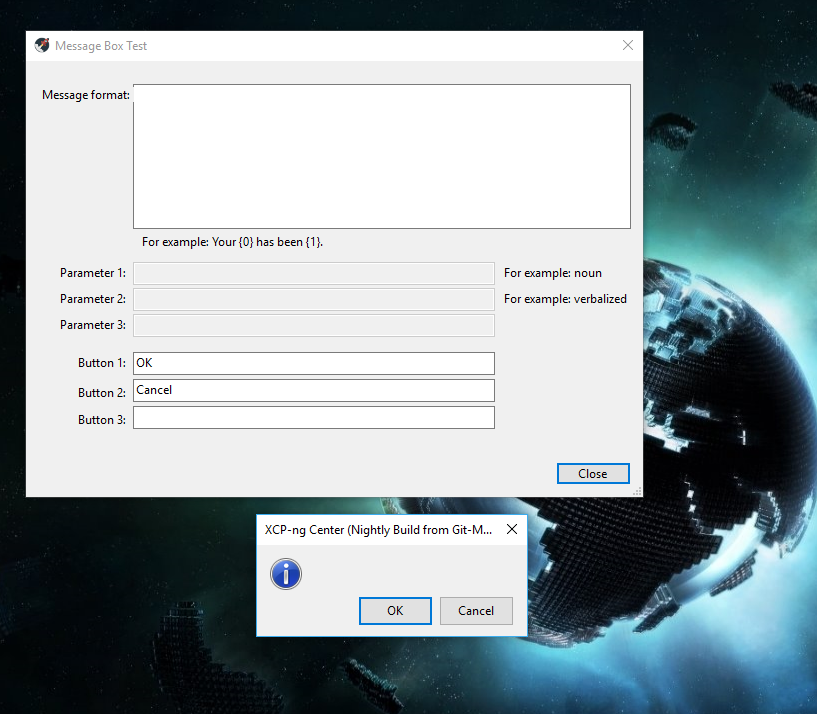Click the Message Box Test application icon
Viewport: 817px width, 714px height.
[41, 45]
